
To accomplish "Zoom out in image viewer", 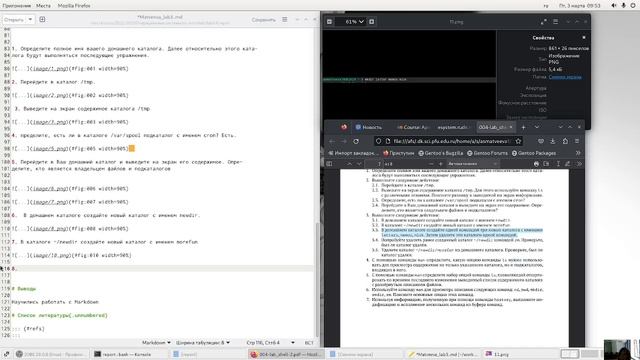I will (329, 21).
